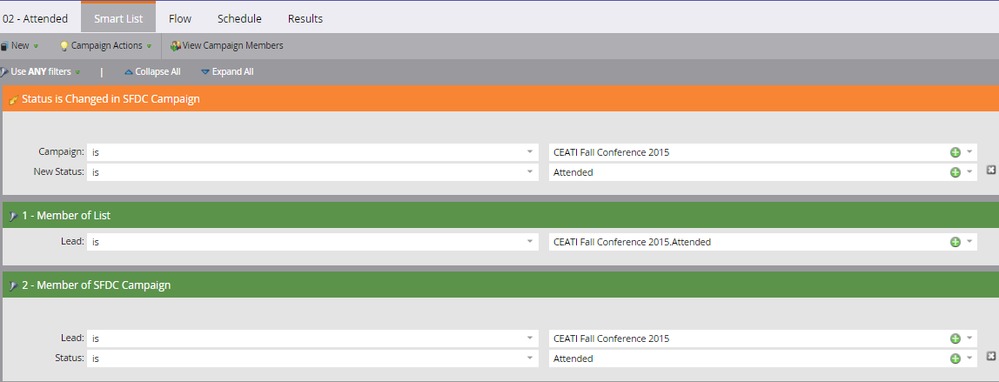Screen dimensions: 999x382
Task: Click Expand All
Action: tap(227, 72)
